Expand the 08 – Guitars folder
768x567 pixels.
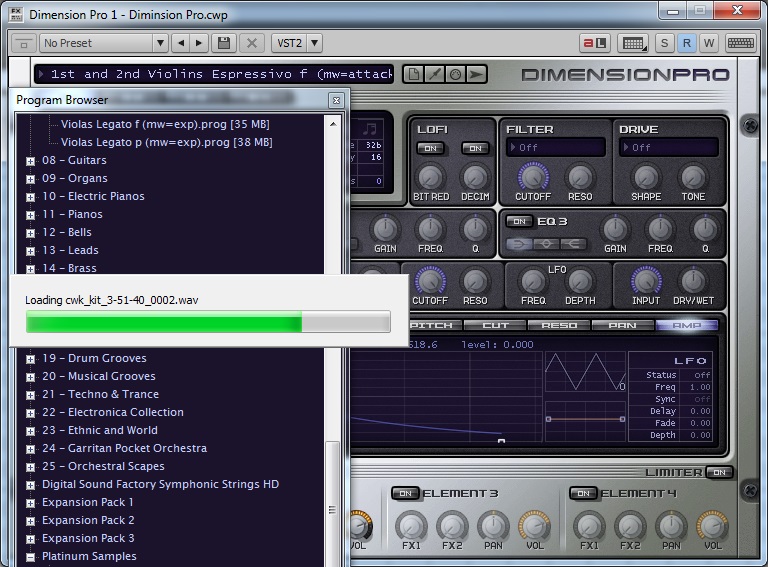30,161
